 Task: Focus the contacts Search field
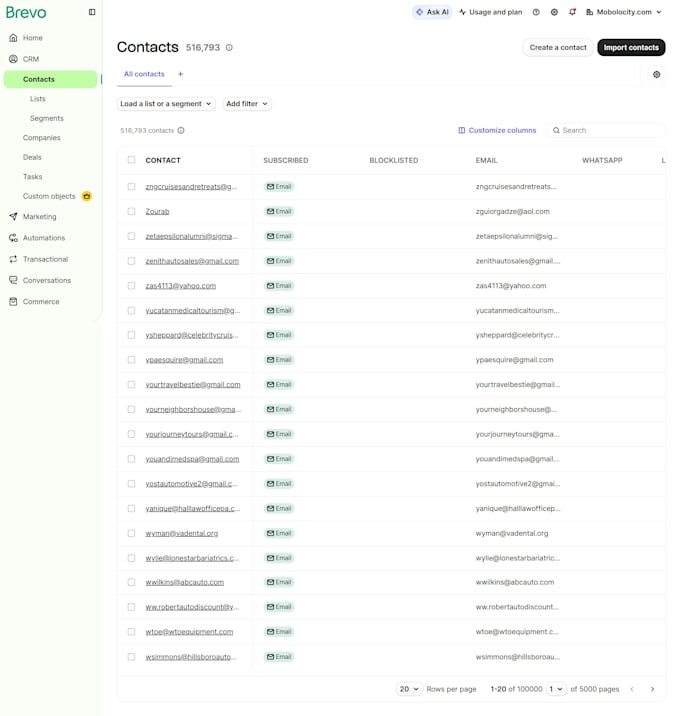tap(606, 131)
